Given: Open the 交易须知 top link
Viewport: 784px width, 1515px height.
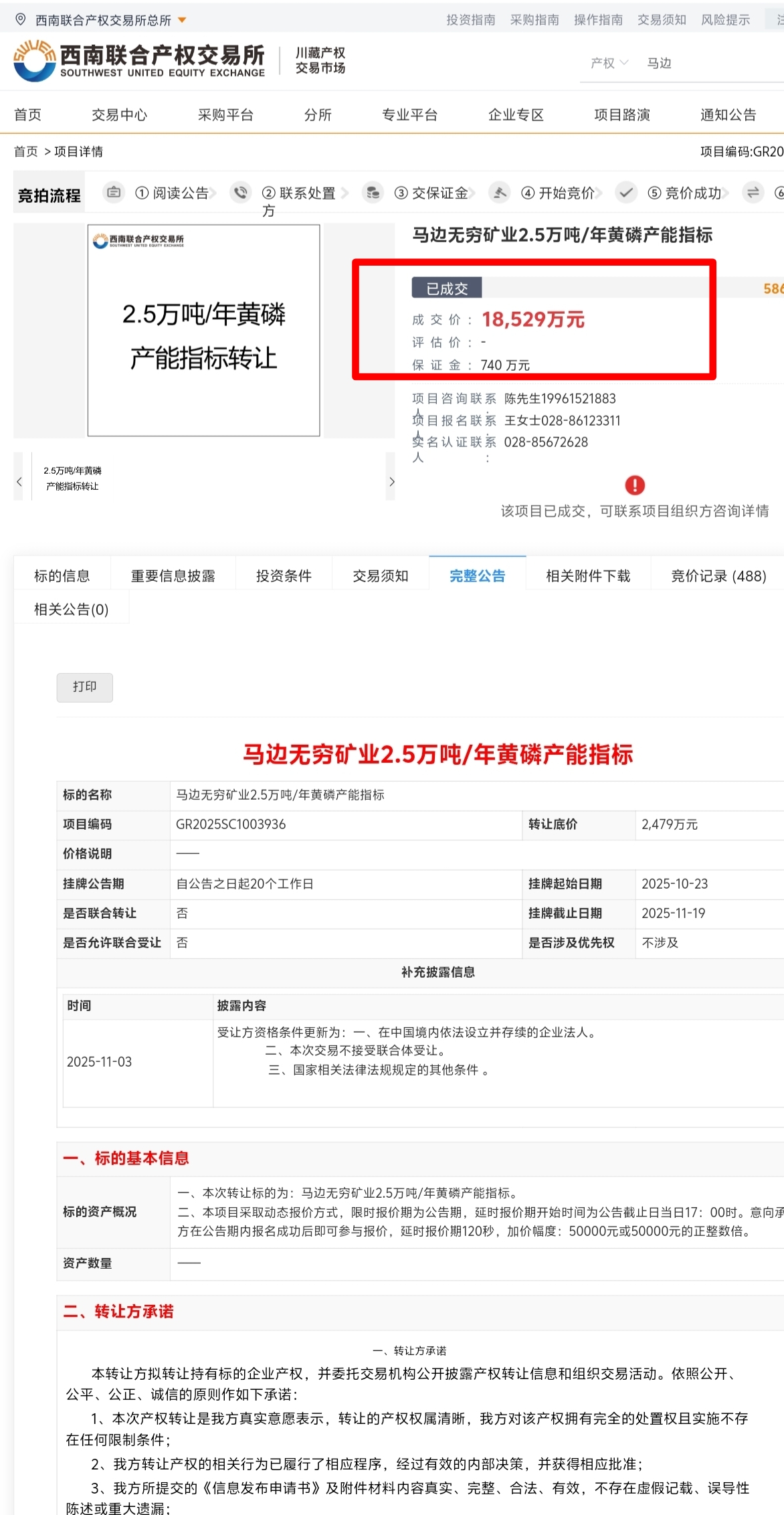Looking at the screenshot, I should point(662,20).
